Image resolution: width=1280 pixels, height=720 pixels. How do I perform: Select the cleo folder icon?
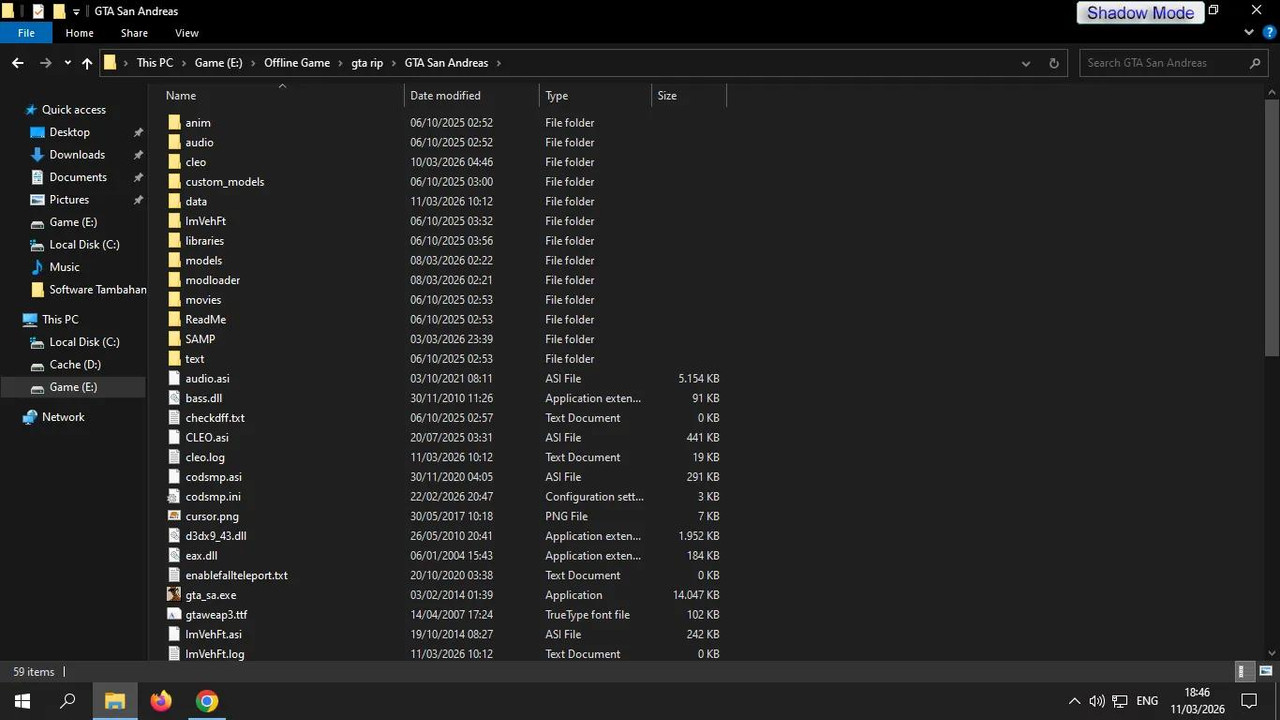[175, 162]
